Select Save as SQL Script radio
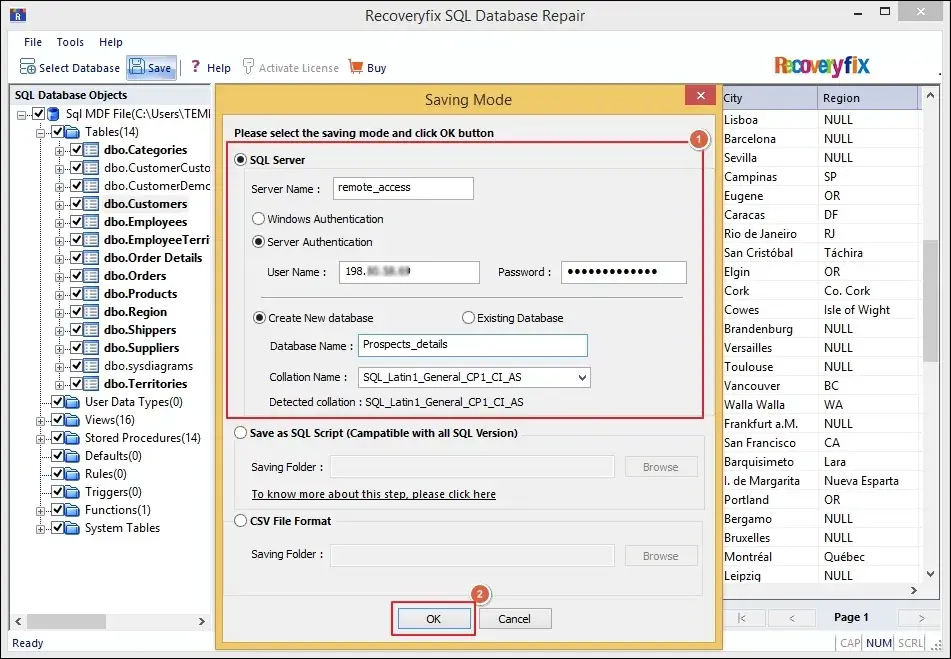 coord(241,433)
